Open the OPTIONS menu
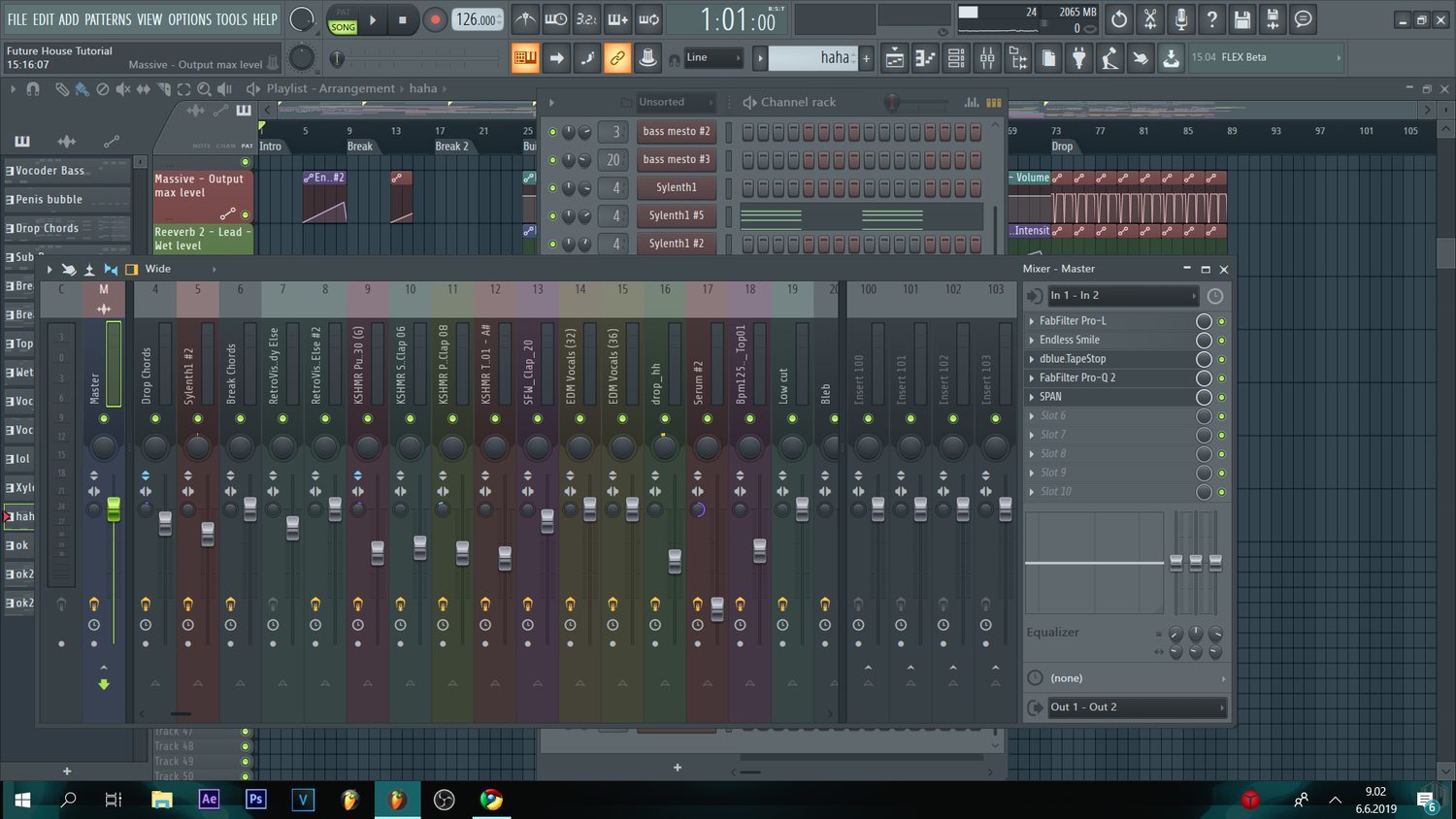Screen dimensions: 1456x819 (190, 18)
